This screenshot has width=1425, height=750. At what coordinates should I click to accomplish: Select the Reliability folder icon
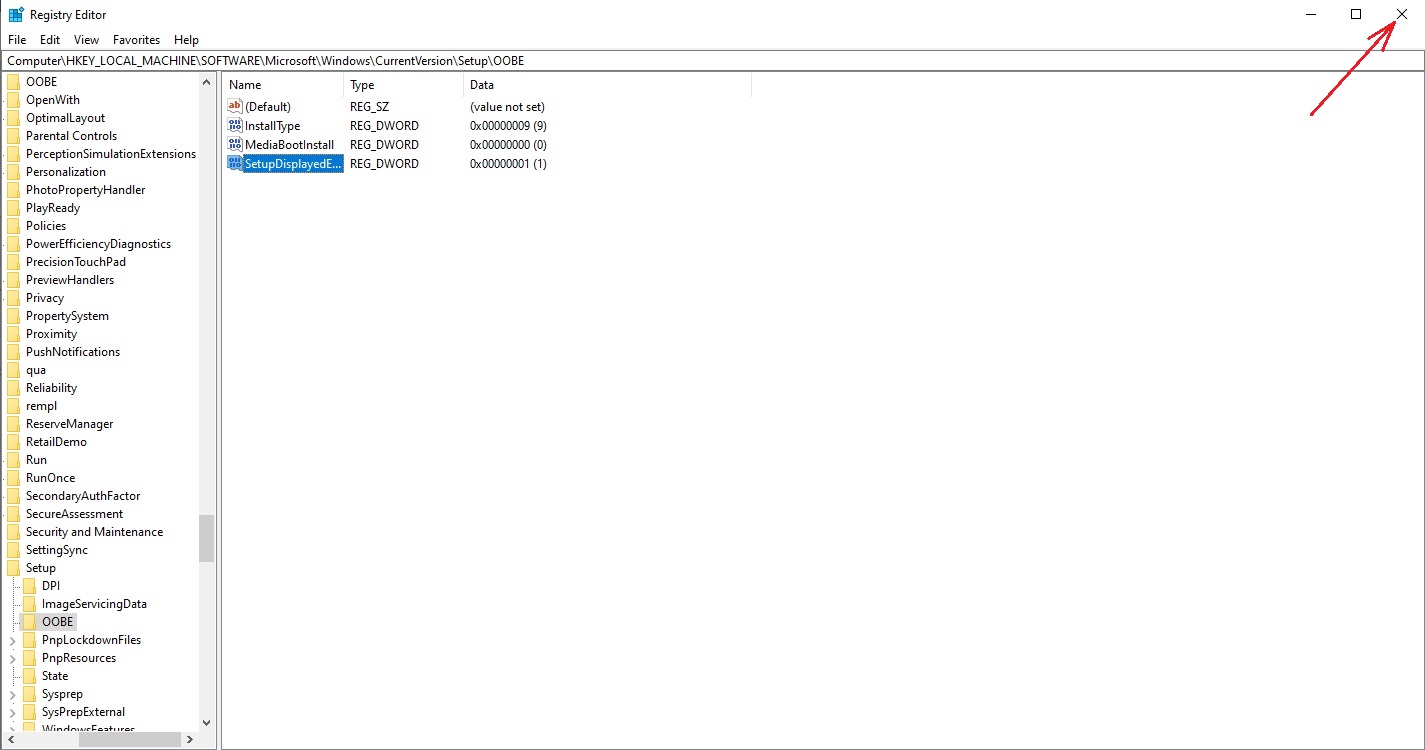click(x=13, y=388)
